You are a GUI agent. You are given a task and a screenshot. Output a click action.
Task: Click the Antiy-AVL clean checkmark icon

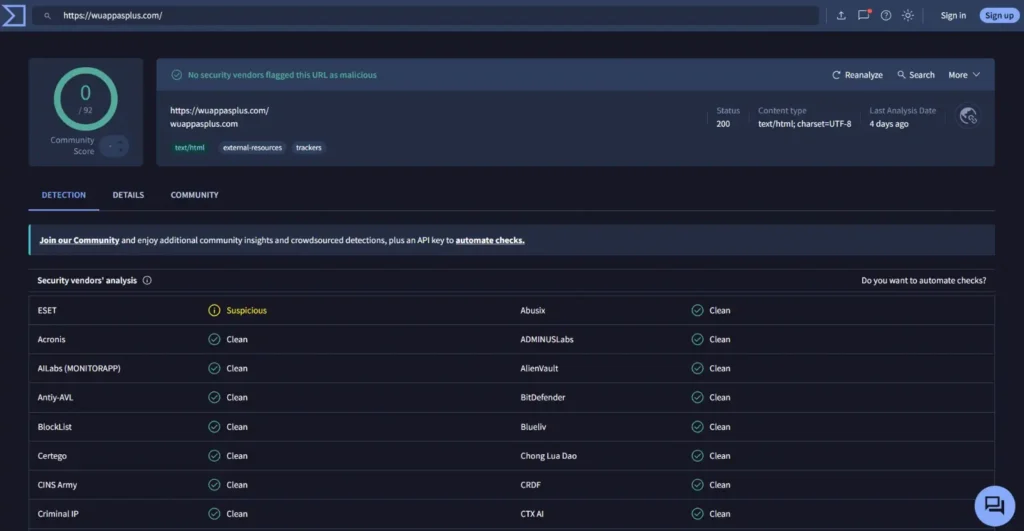pyautogui.click(x=214, y=397)
